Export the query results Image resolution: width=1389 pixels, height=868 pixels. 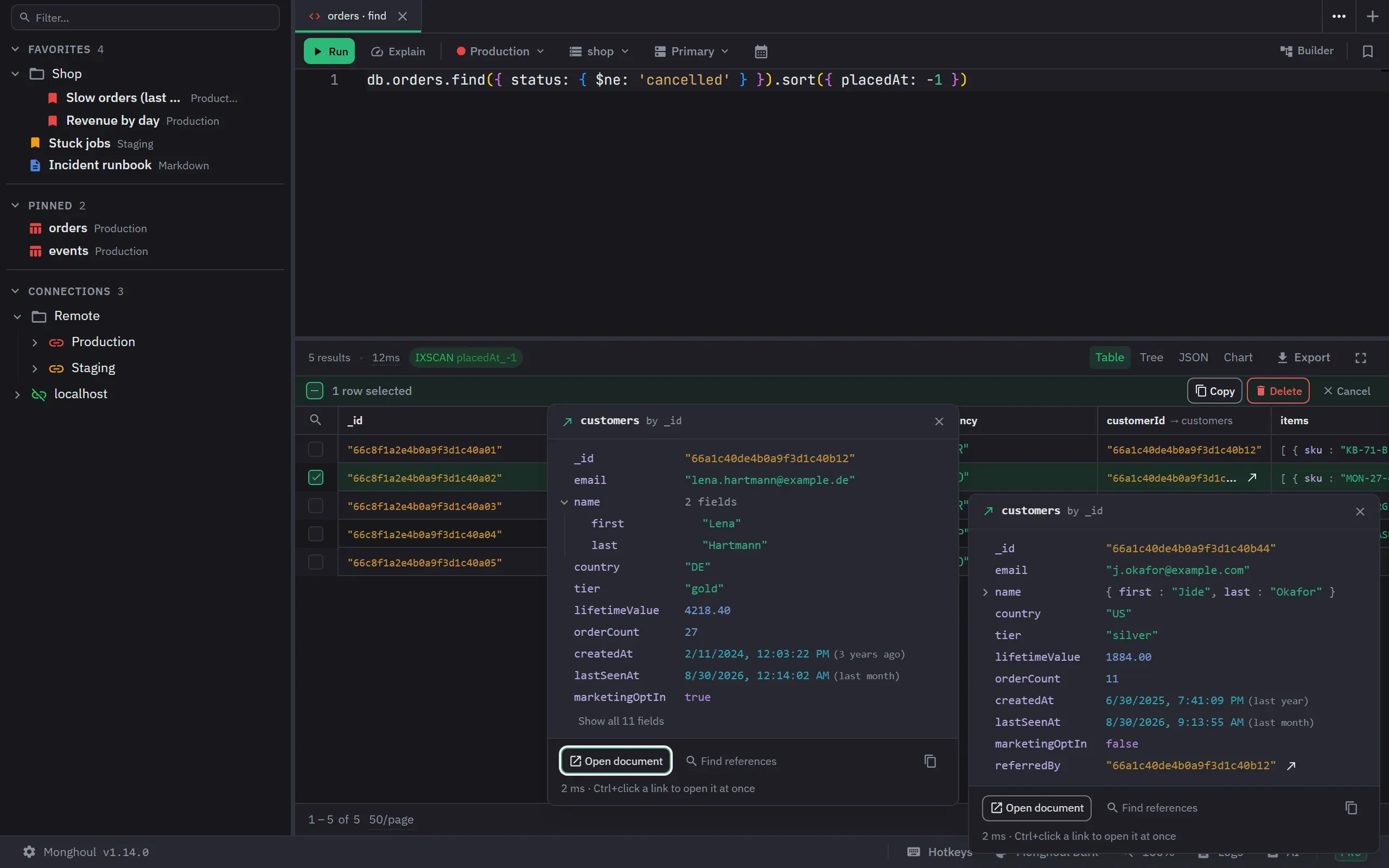1303,358
